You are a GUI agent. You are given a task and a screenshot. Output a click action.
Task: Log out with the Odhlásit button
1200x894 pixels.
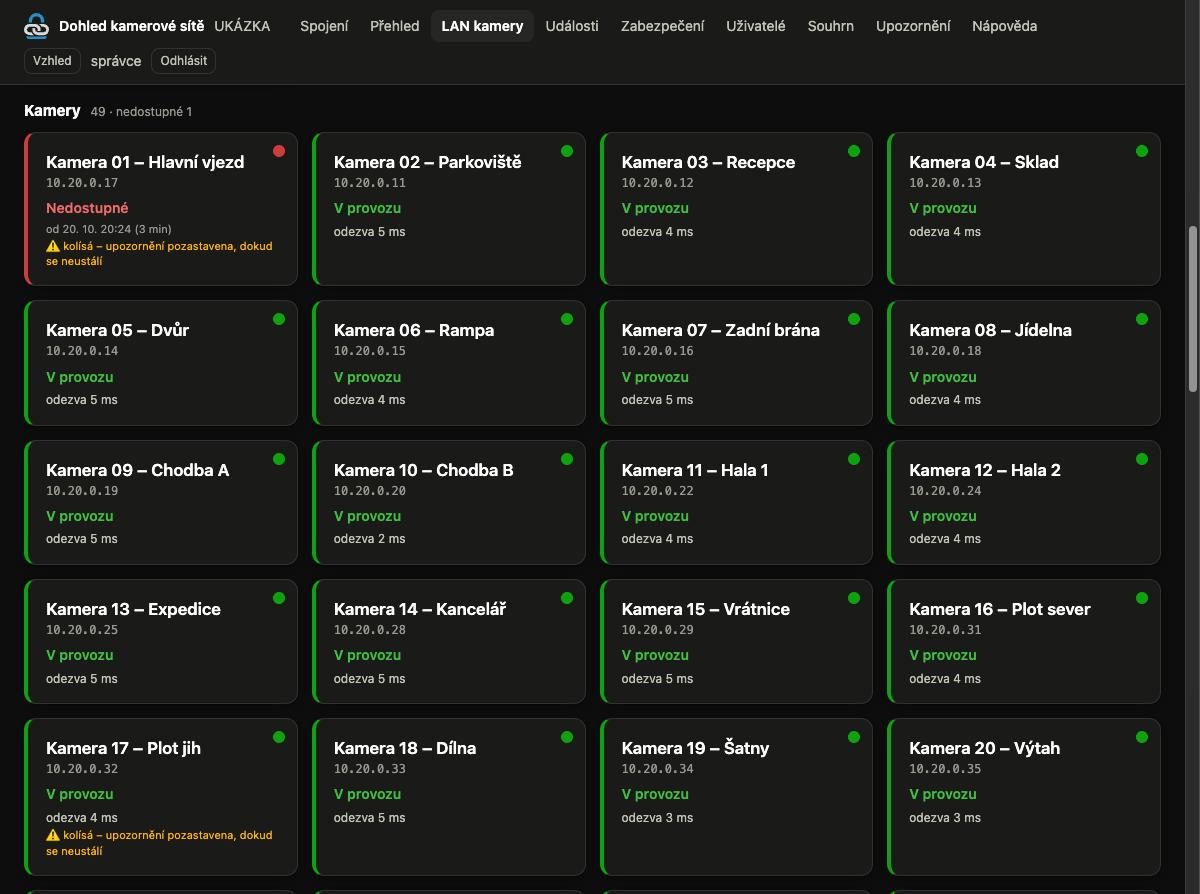point(184,61)
